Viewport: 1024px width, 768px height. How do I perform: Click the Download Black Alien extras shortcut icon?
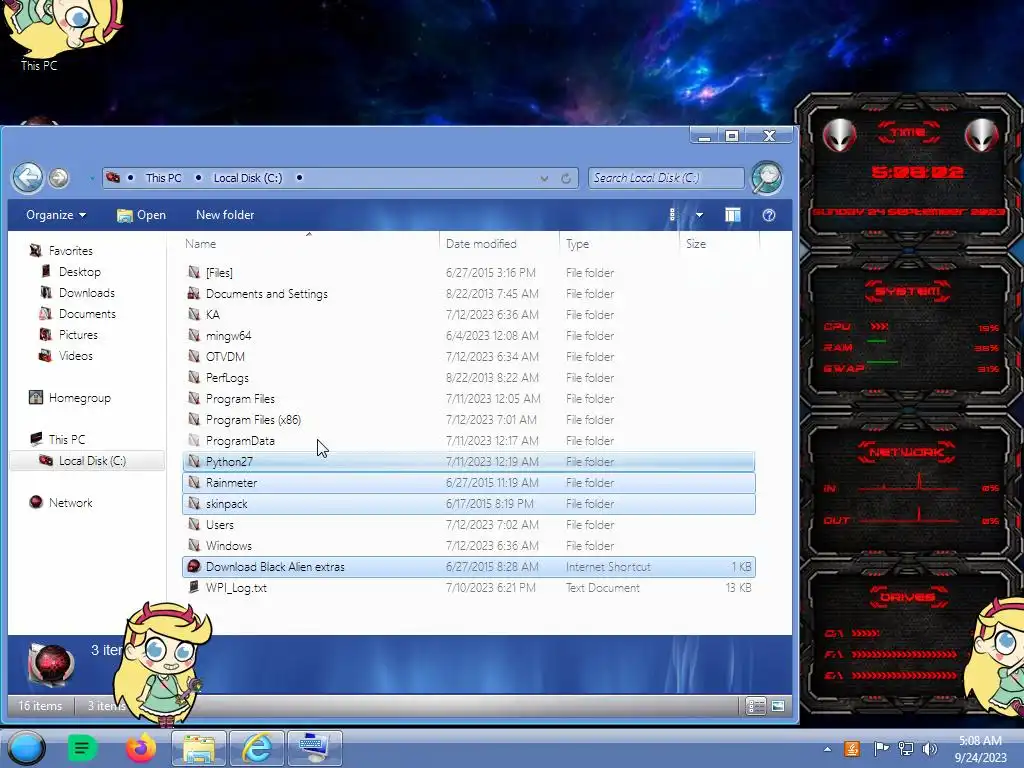coord(194,566)
